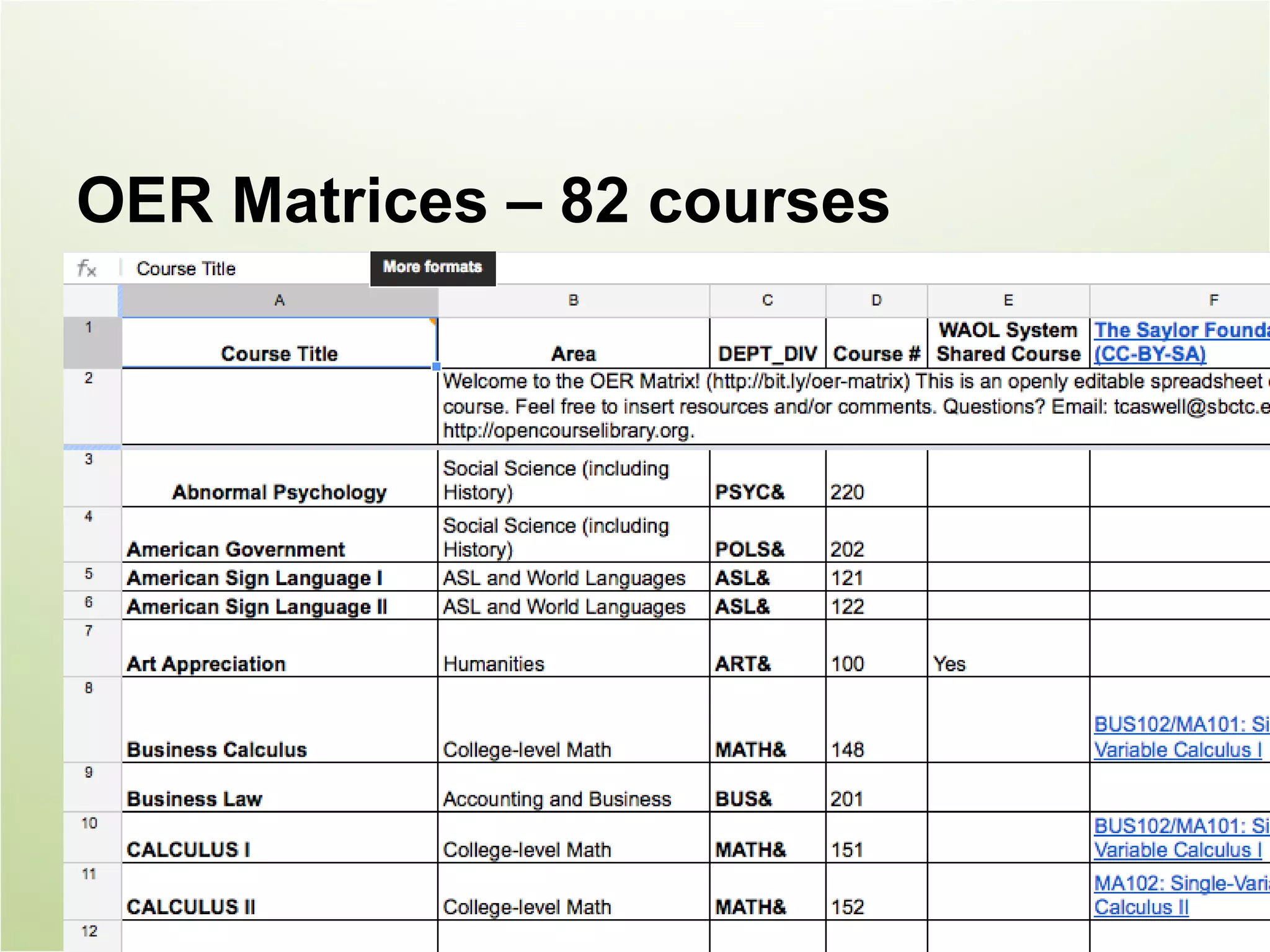Select column A header
Image resolution: width=1270 pixels, height=952 pixels.
(279, 301)
